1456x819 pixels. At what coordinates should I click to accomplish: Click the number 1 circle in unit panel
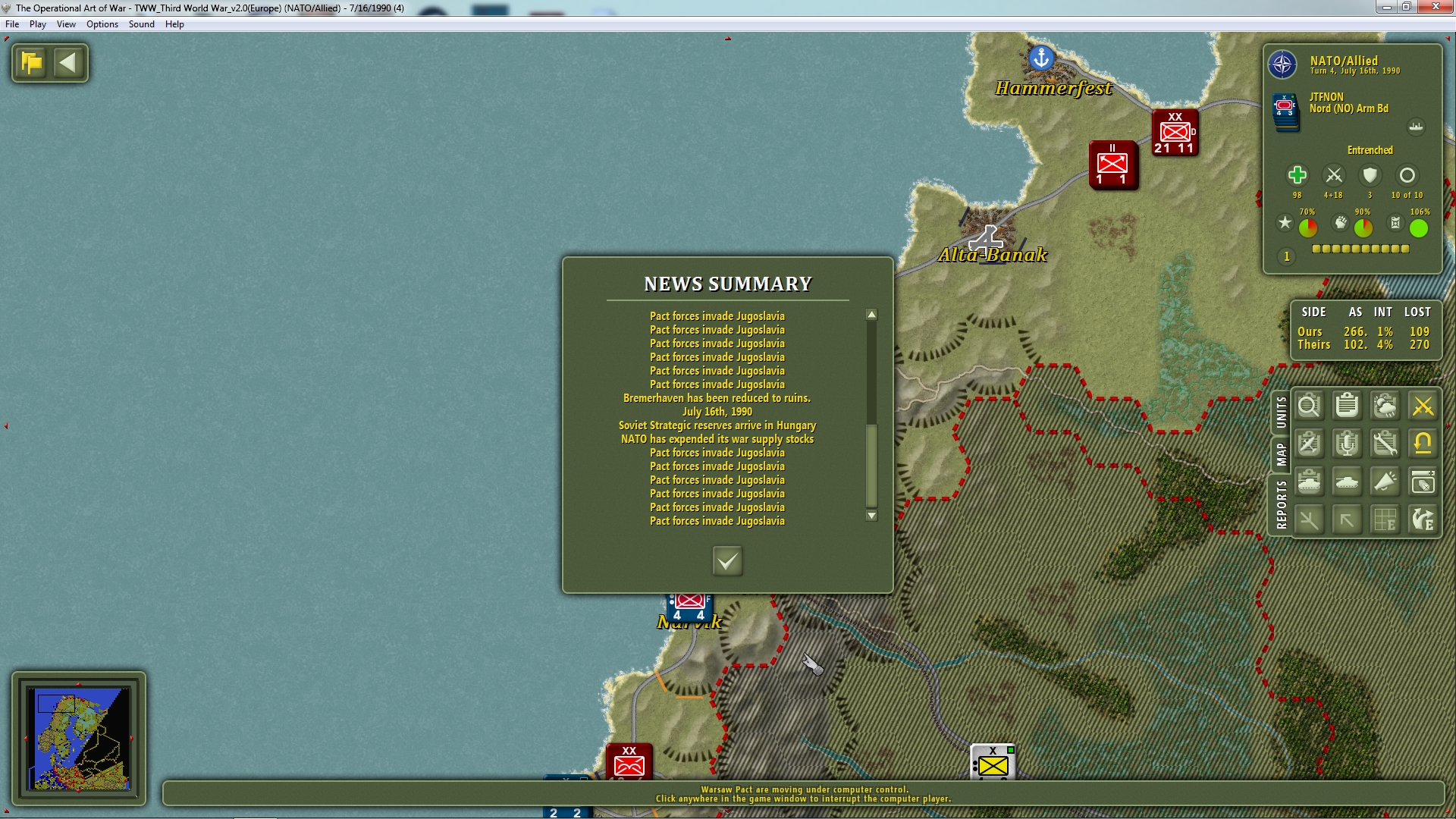(1286, 256)
